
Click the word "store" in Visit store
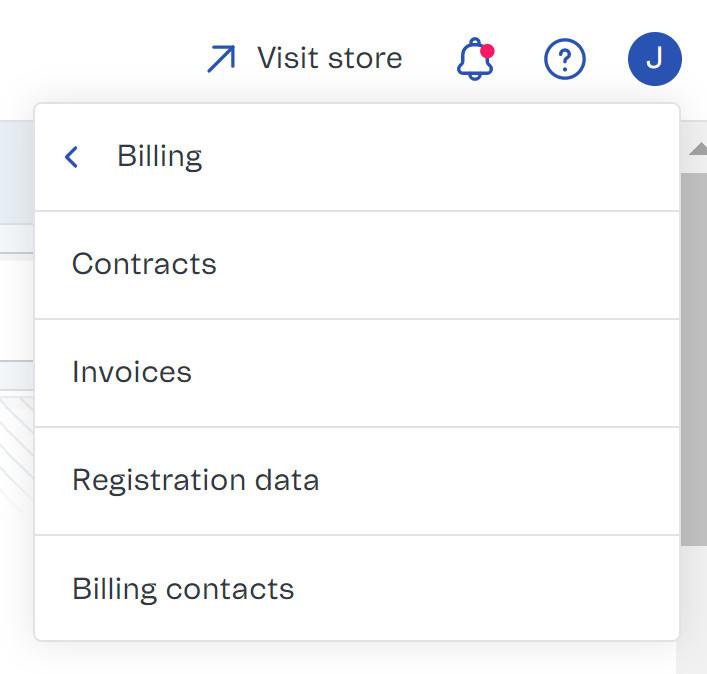pos(364,58)
